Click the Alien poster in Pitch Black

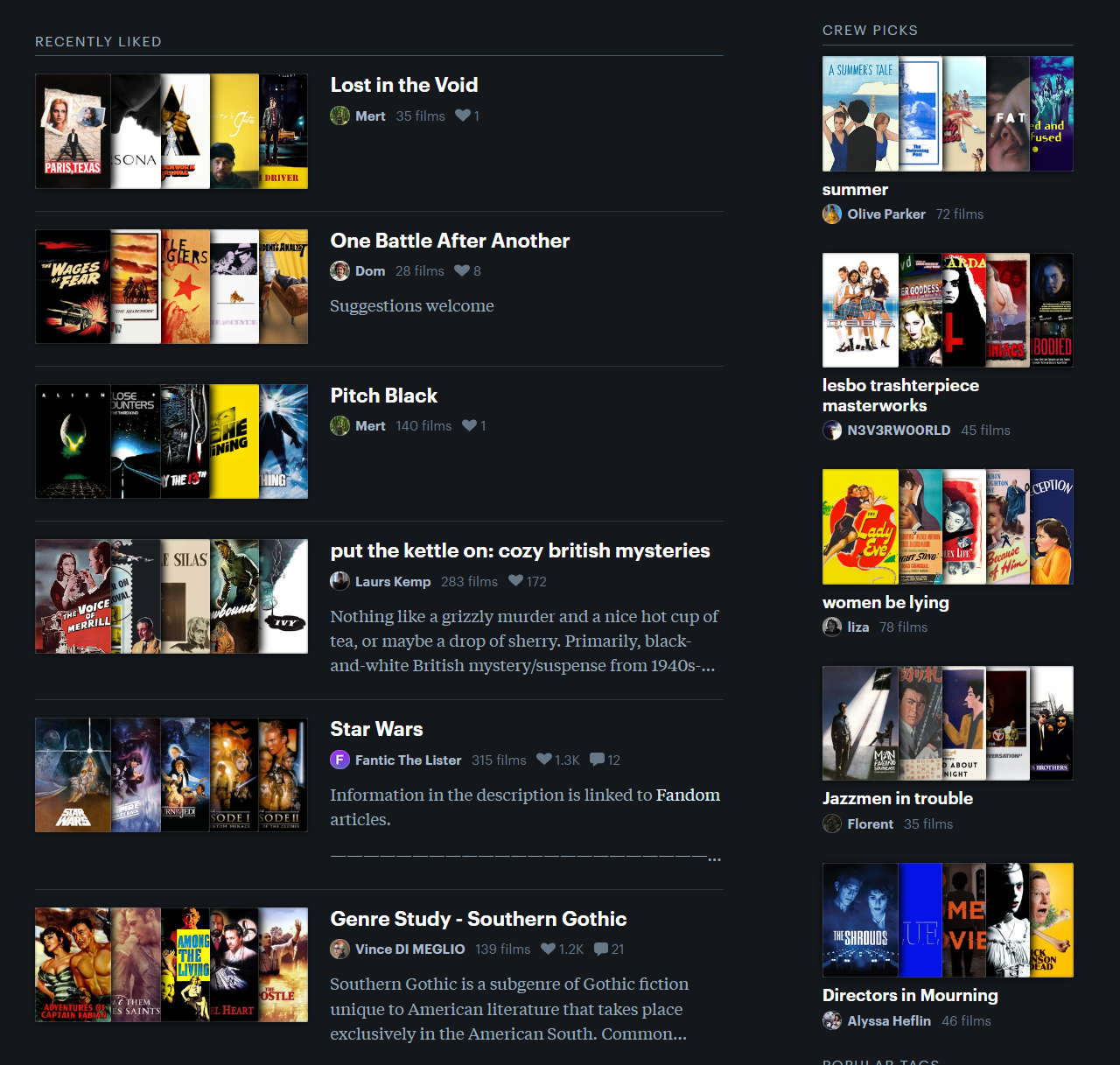click(73, 441)
